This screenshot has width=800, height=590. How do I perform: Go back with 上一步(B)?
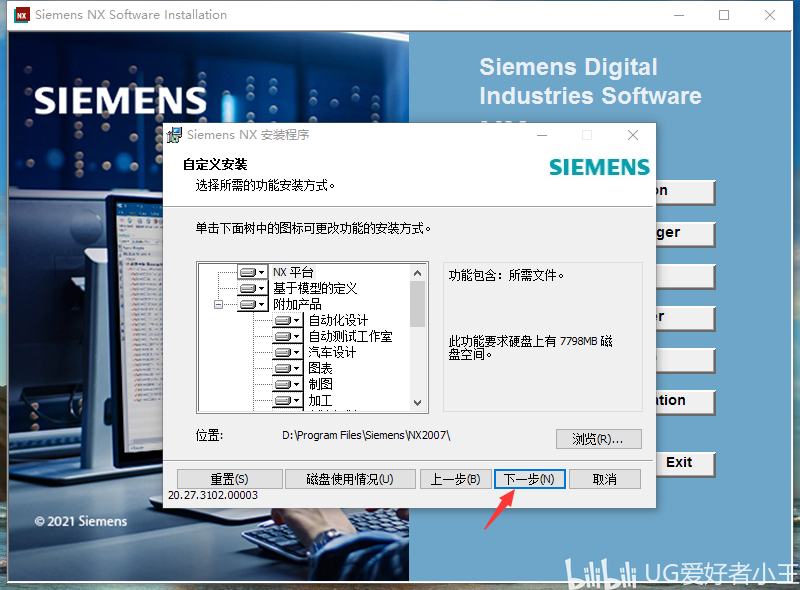pos(456,479)
